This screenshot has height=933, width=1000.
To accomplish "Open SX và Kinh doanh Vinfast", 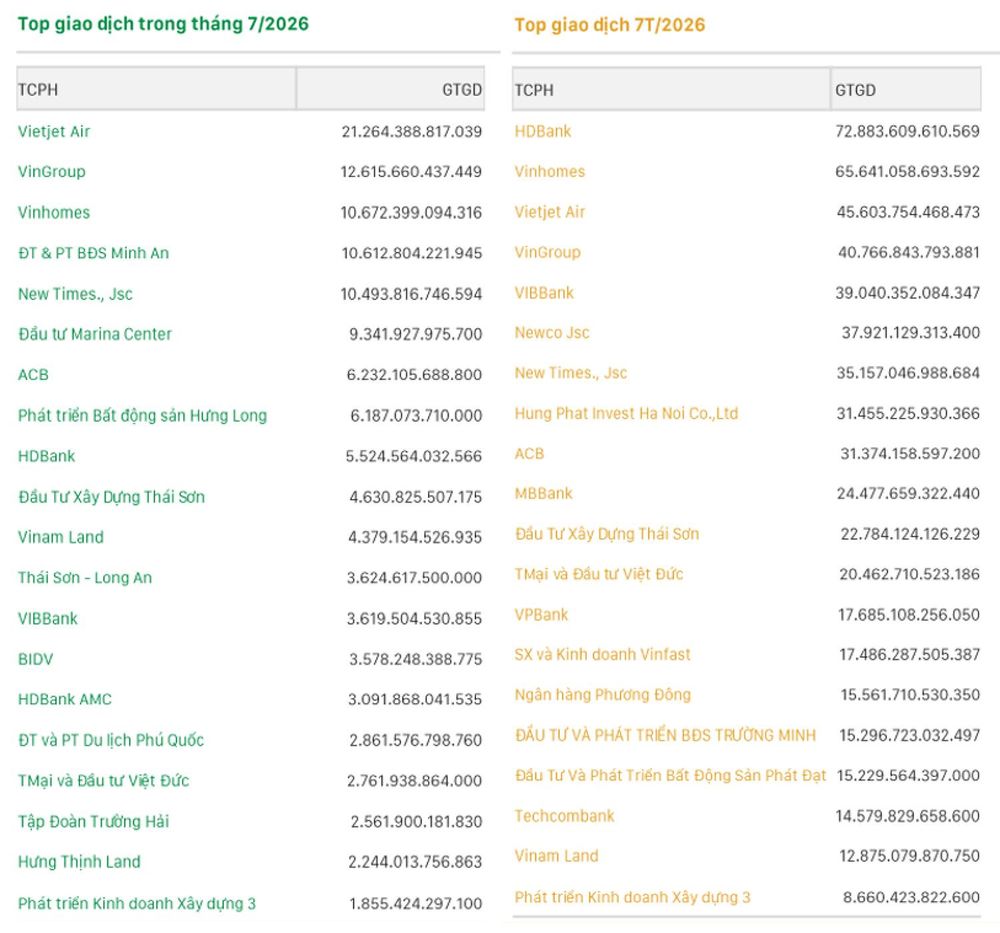I will (603, 654).
